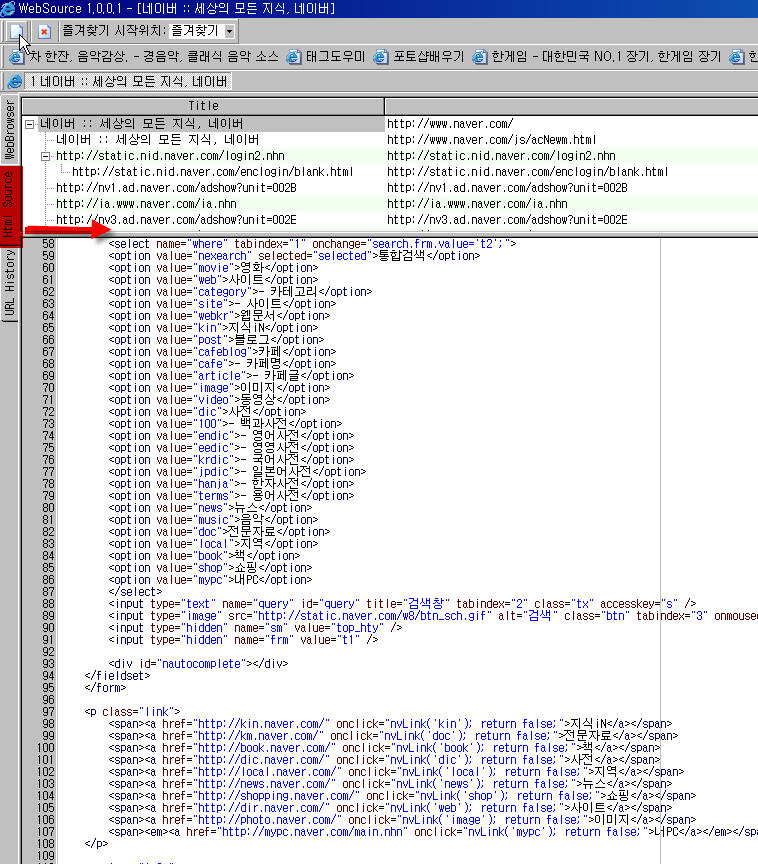This screenshot has height=864, width=758.
Task: Click source line with href http://kin.naver.com/
Action: 390,724
